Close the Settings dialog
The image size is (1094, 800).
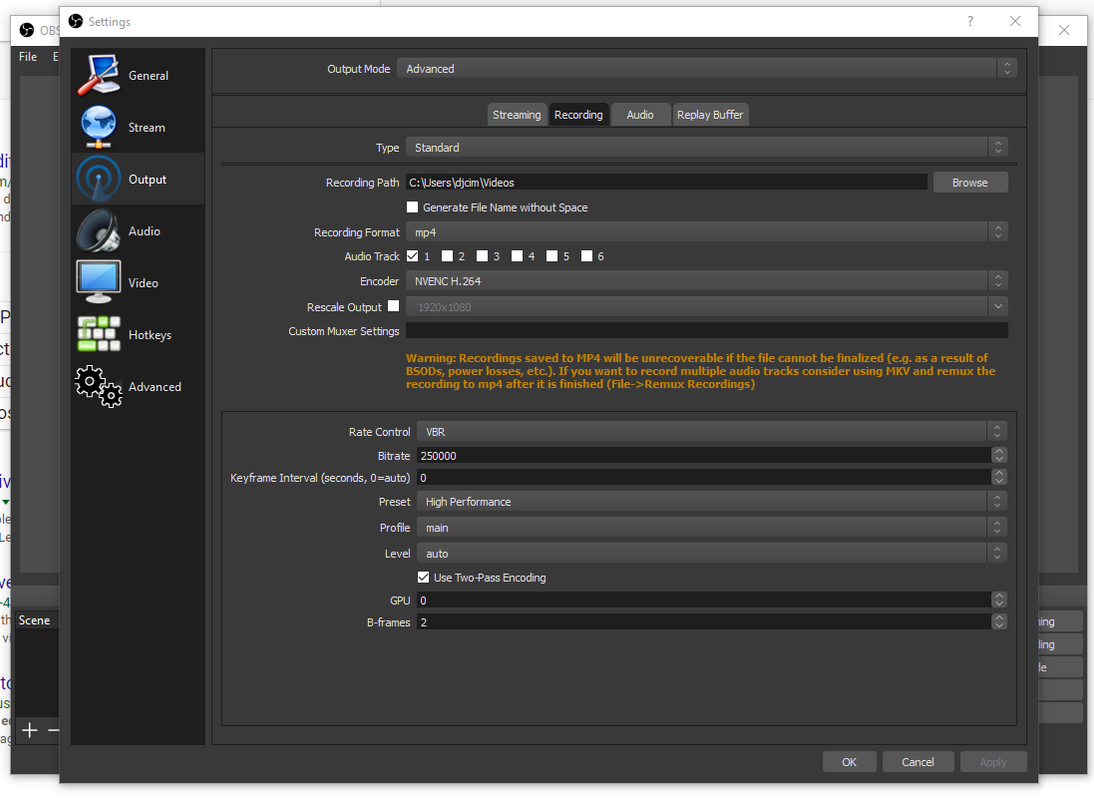click(1015, 22)
